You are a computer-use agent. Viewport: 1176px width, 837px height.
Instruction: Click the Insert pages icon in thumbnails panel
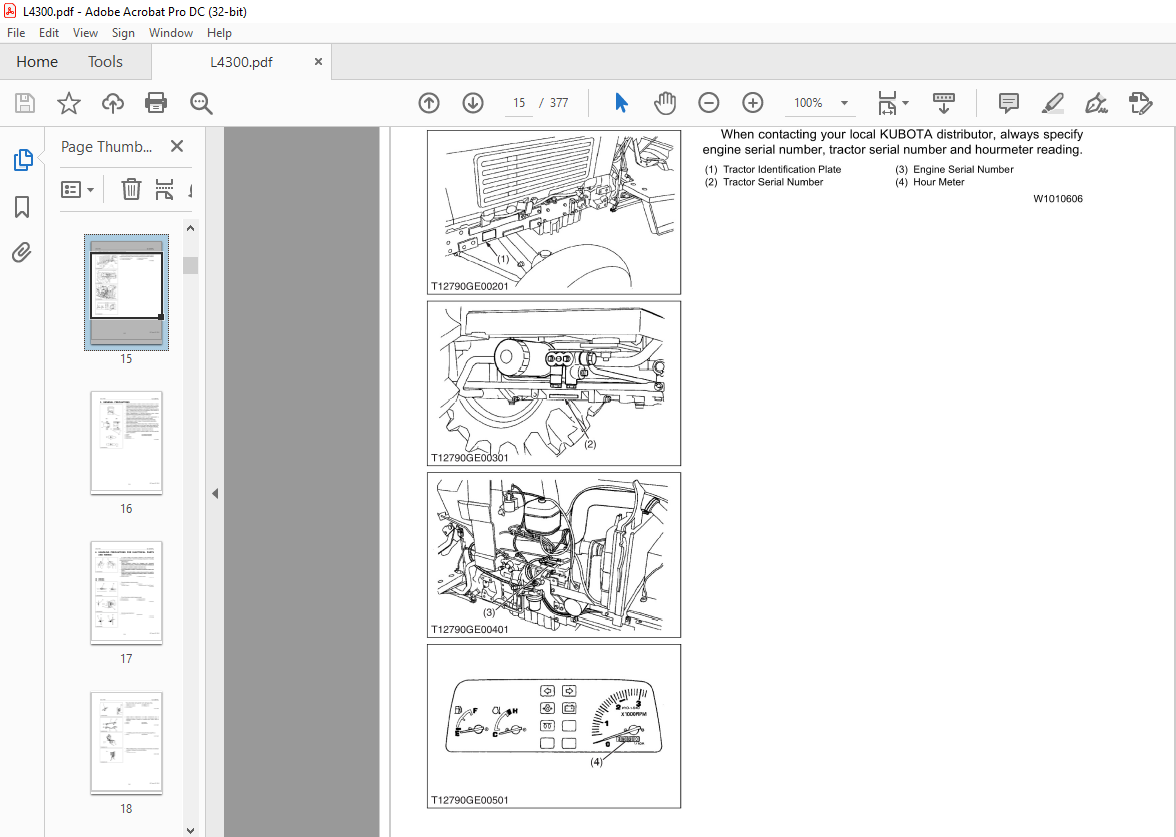[164, 189]
